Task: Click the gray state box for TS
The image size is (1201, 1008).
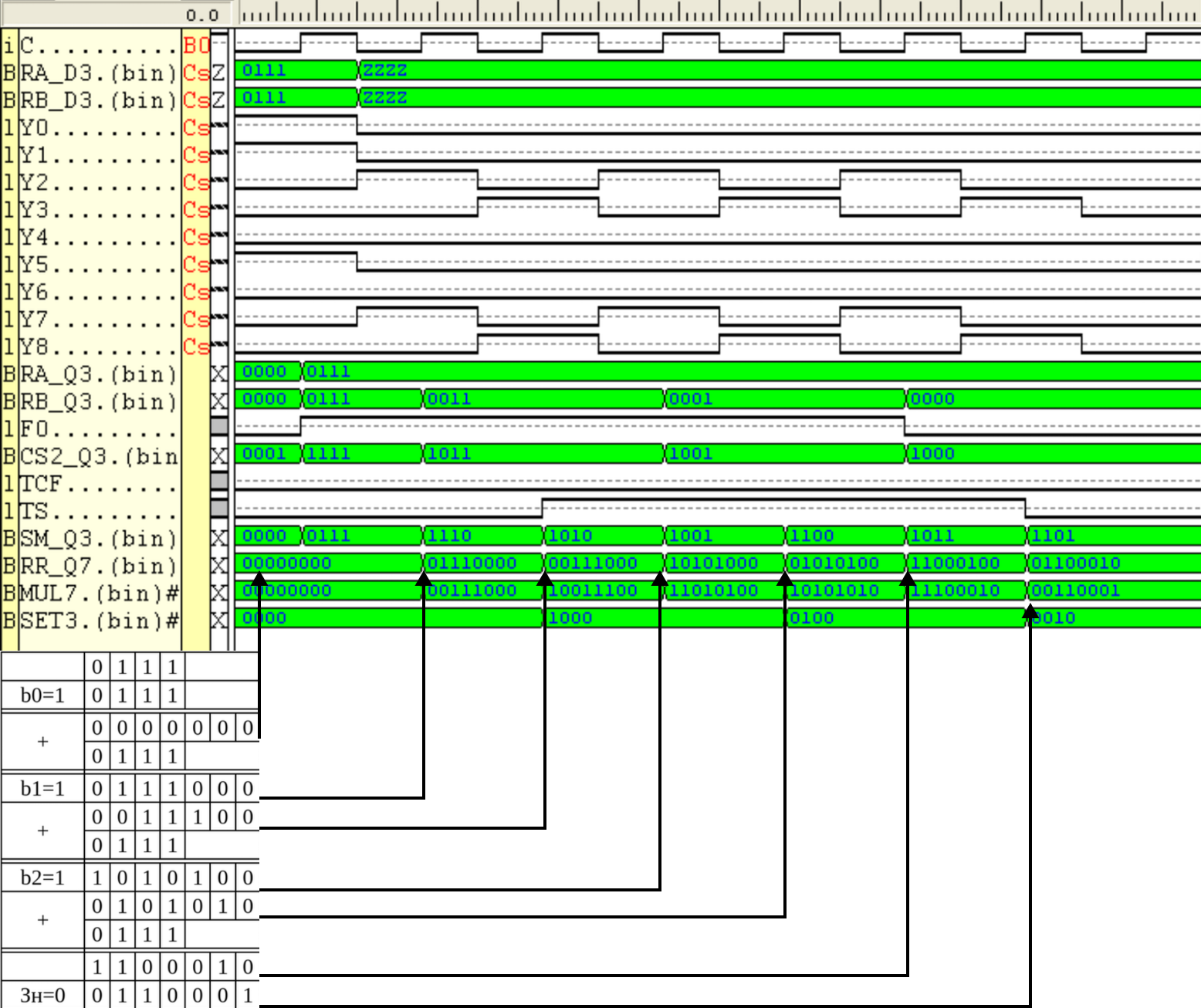Action: (219, 509)
